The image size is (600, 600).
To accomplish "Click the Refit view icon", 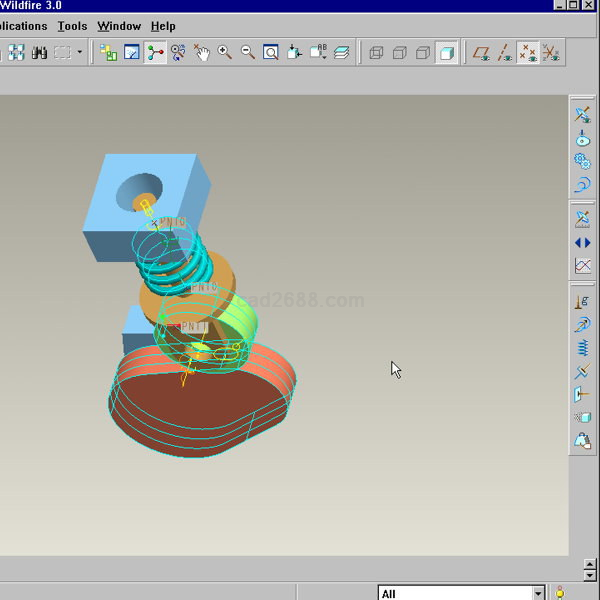I will pos(270,52).
